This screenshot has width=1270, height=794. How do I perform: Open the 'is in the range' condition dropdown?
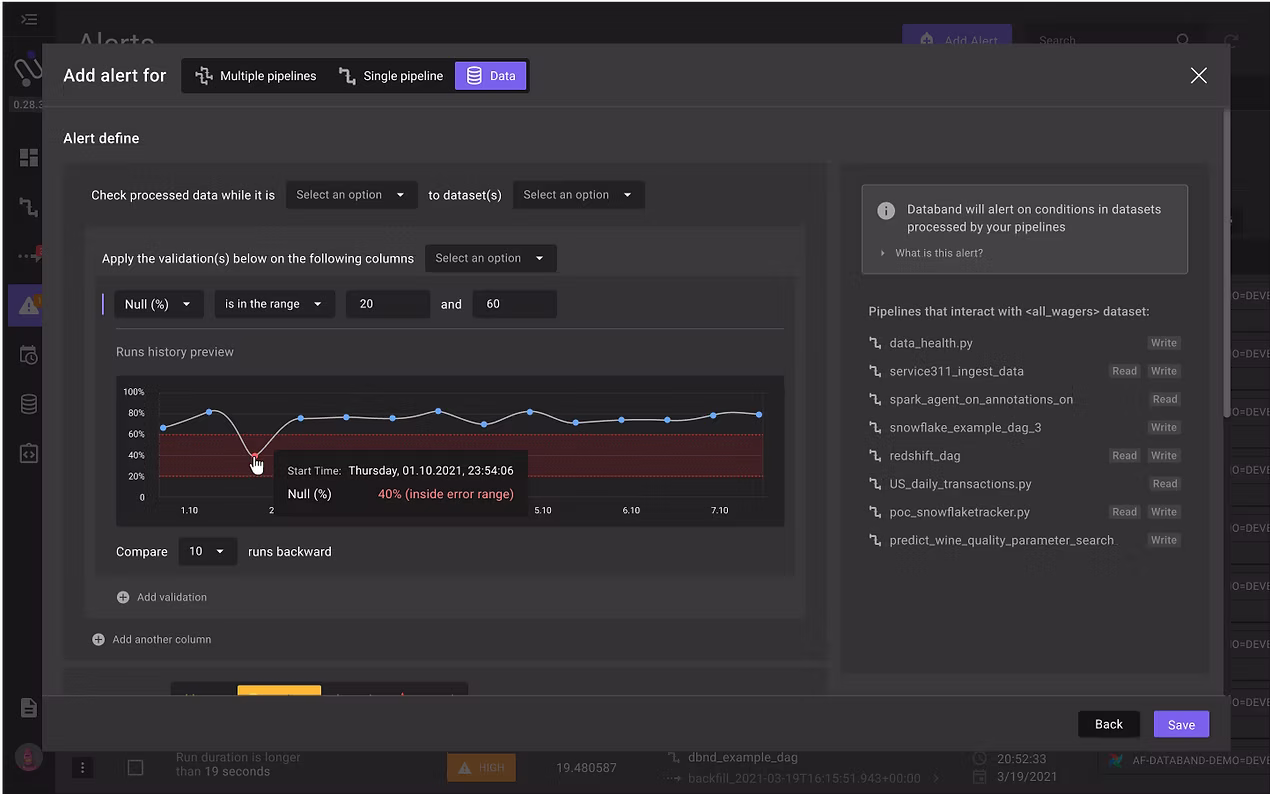(x=274, y=304)
